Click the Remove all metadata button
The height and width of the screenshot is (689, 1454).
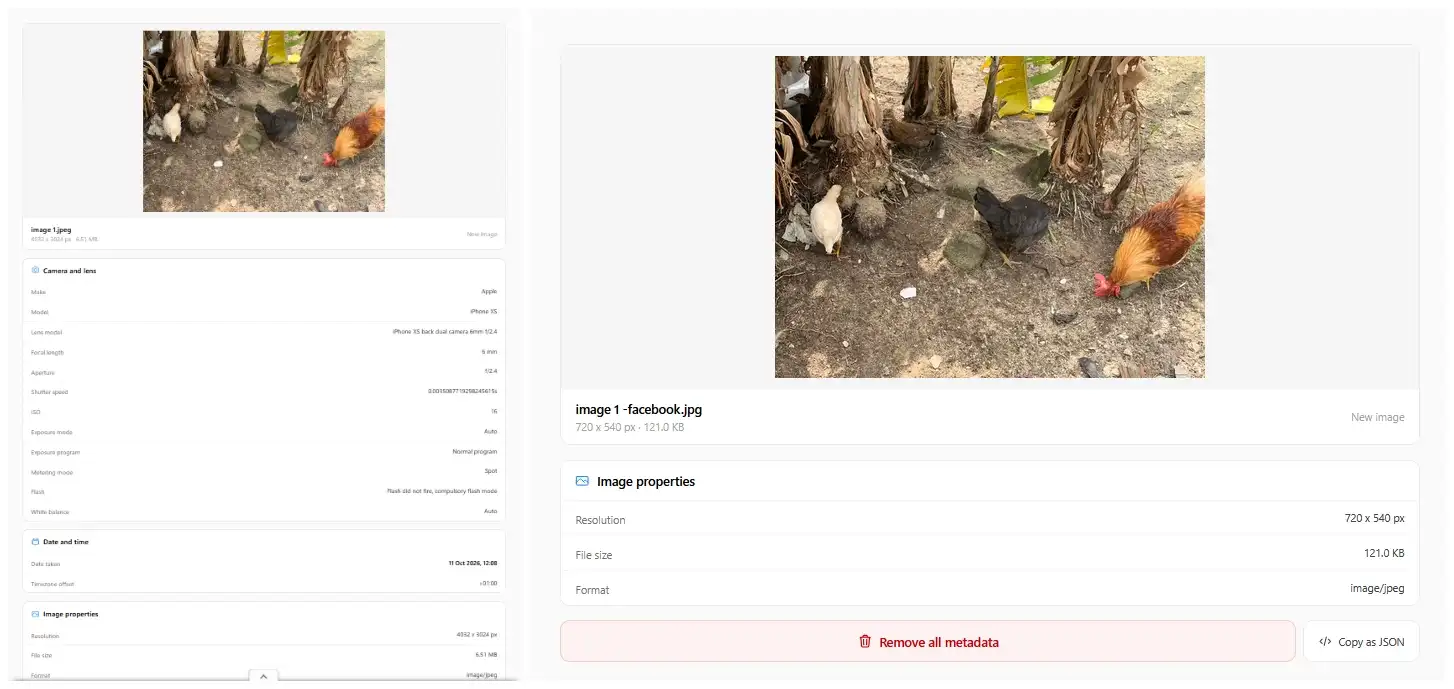coord(927,642)
